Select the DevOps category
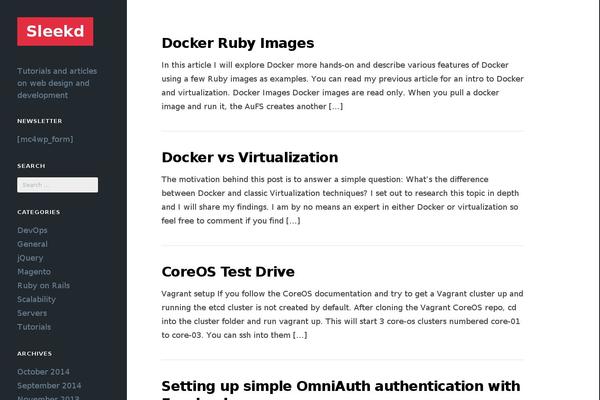 point(32,230)
